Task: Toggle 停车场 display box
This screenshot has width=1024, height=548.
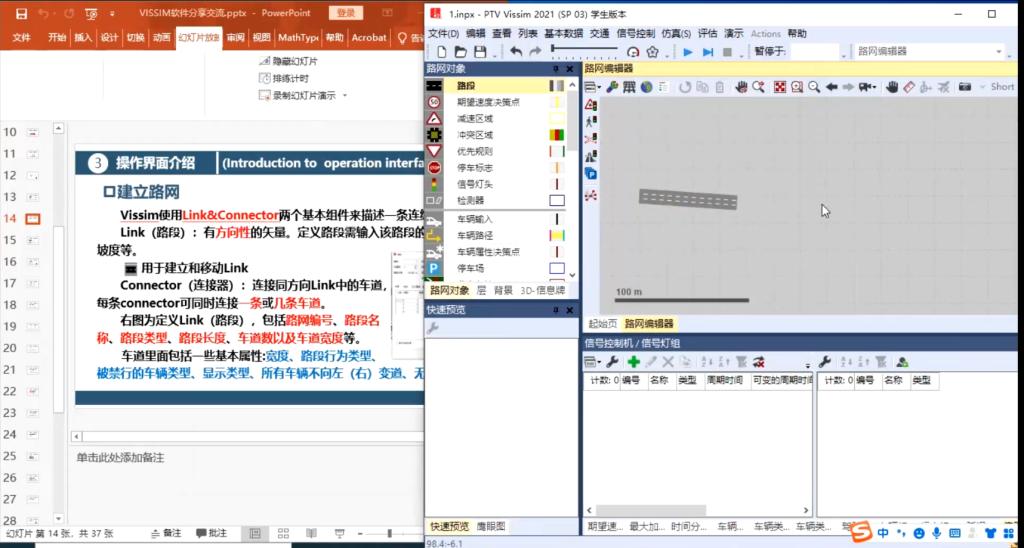Action: click(x=556, y=268)
